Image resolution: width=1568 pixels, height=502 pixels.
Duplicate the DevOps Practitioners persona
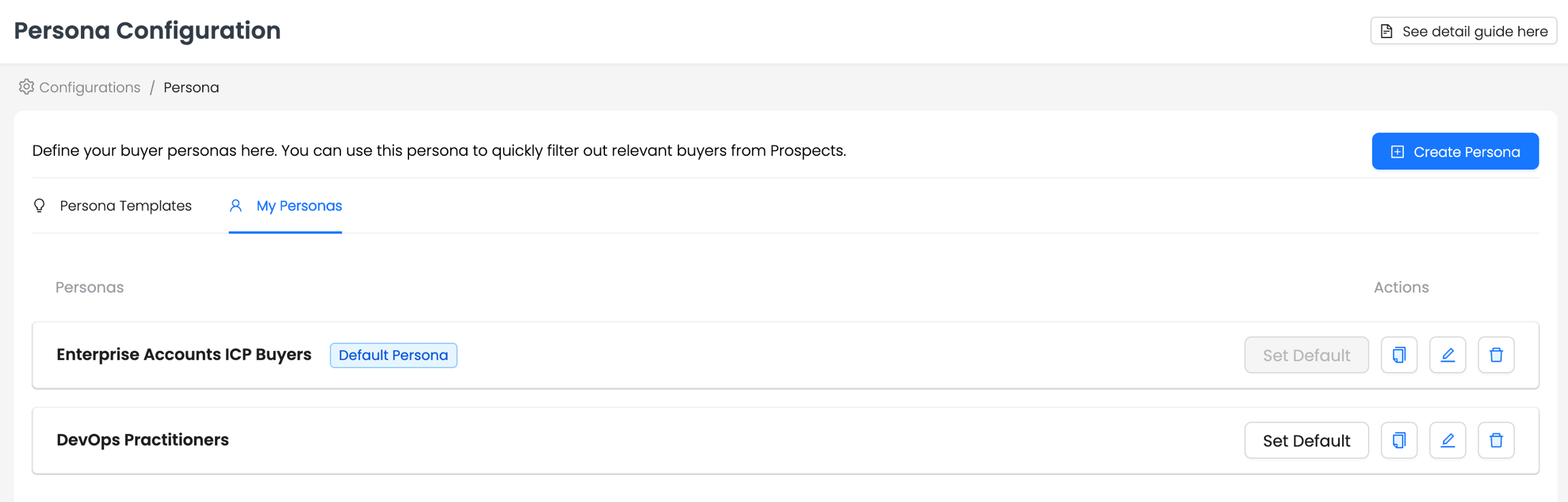(1399, 441)
